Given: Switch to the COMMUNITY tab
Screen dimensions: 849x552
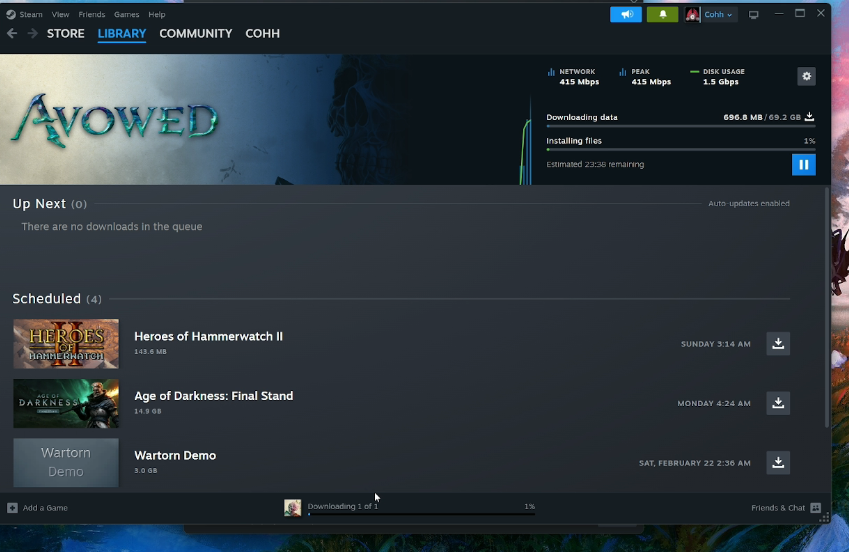Looking at the screenshot, I should (x=195, y=34).
